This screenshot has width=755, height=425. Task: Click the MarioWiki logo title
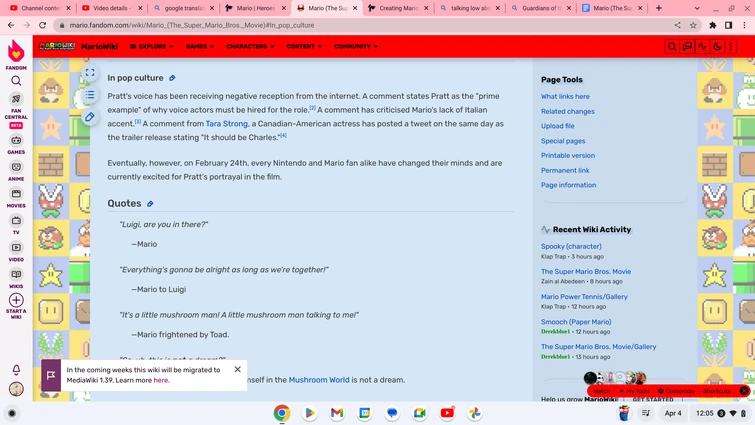100,46
